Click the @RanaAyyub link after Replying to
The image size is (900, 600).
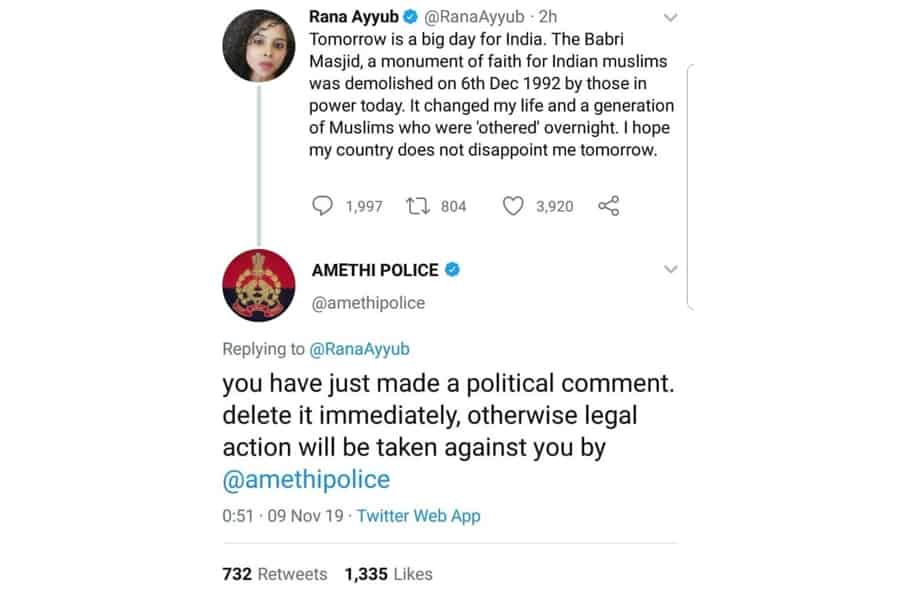pyautogui.click(x=359, y=349)
